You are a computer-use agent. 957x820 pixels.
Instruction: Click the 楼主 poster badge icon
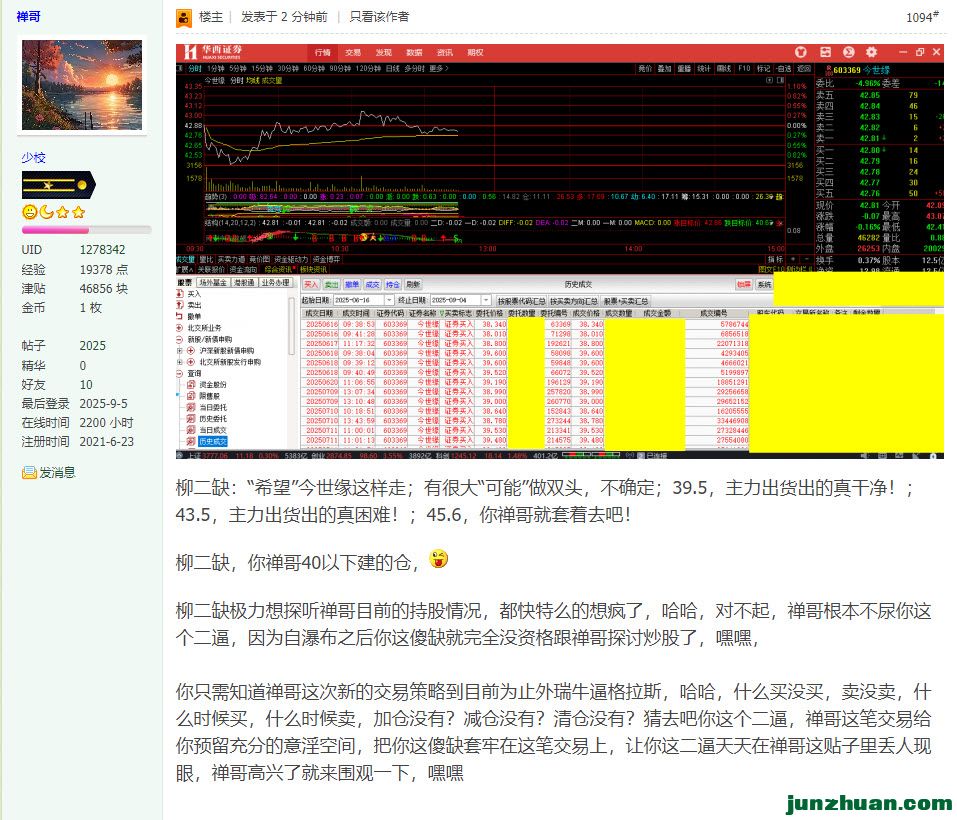(x=184, y=17)
